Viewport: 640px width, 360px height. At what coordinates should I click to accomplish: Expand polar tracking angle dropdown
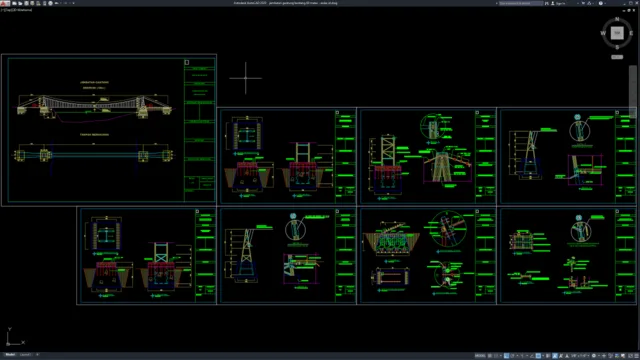coord(517,356)
